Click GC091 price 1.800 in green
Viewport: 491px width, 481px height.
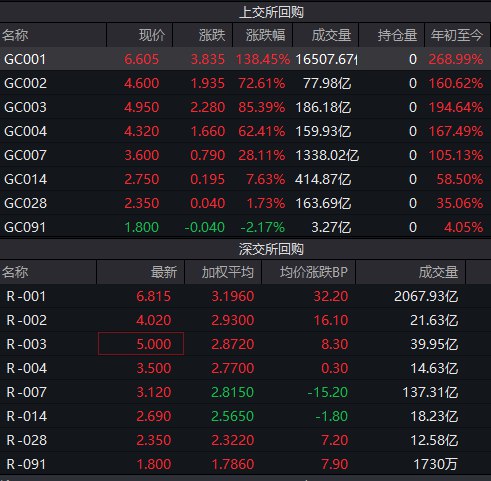point(141,227)
